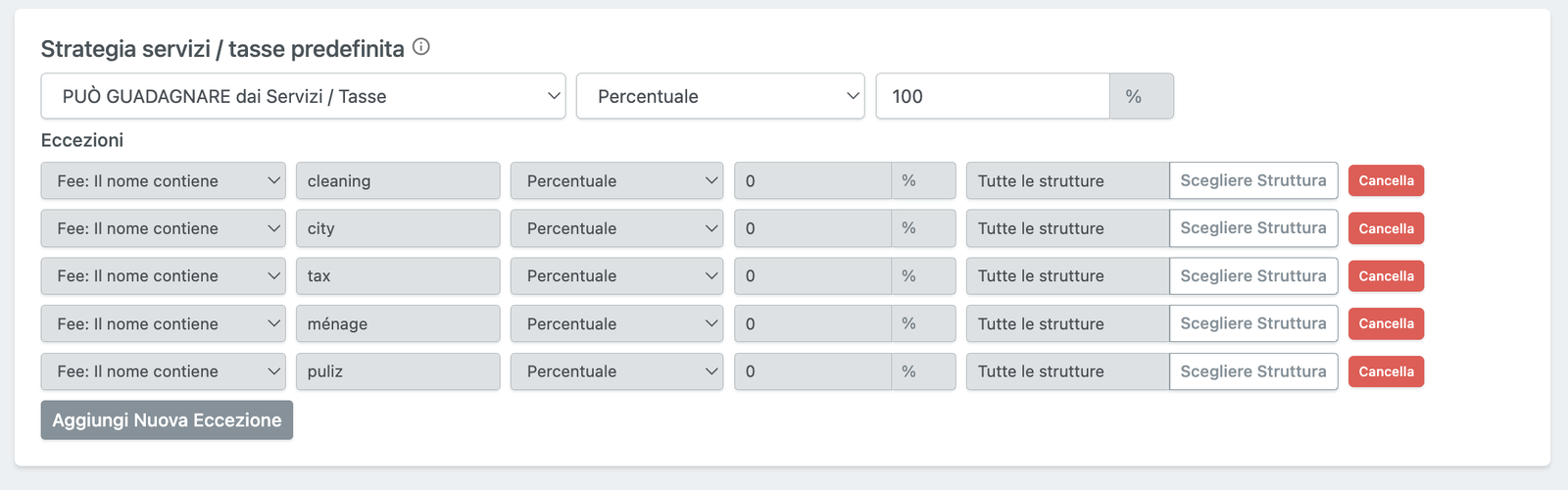Open the Fee dropdown in ménage row
Image resolution: width=1568 pixels, height=490 pixels.
(163, 323)
